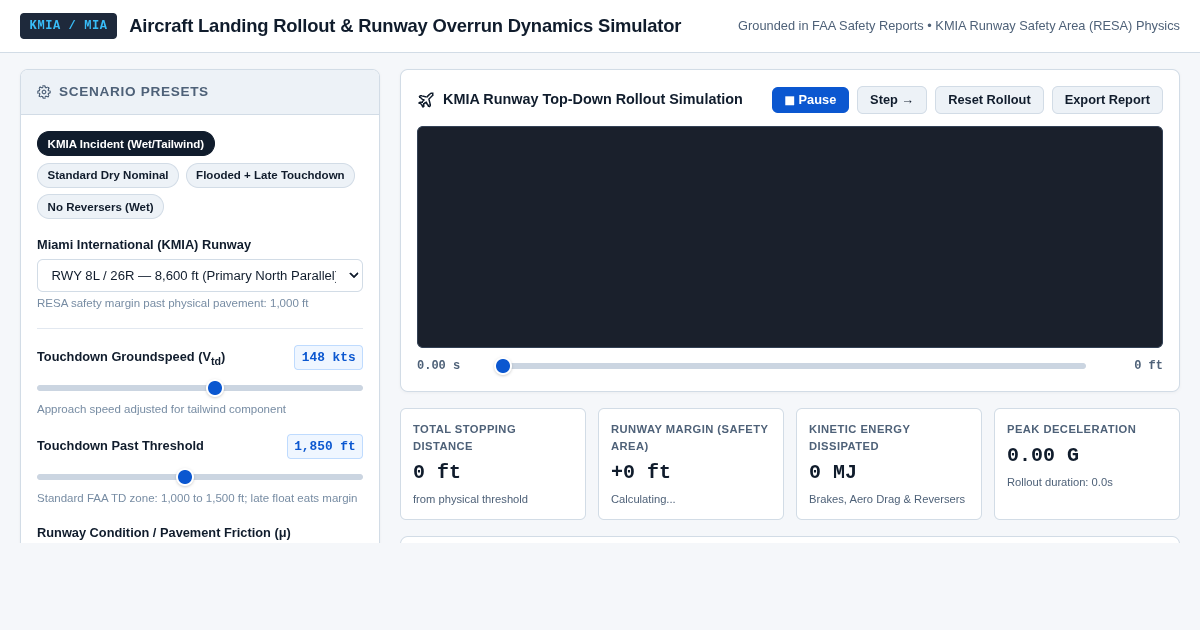Click the Runway Margin (Safety Area) card
The height and width of the screenshot is (630, 1200).
691,464
